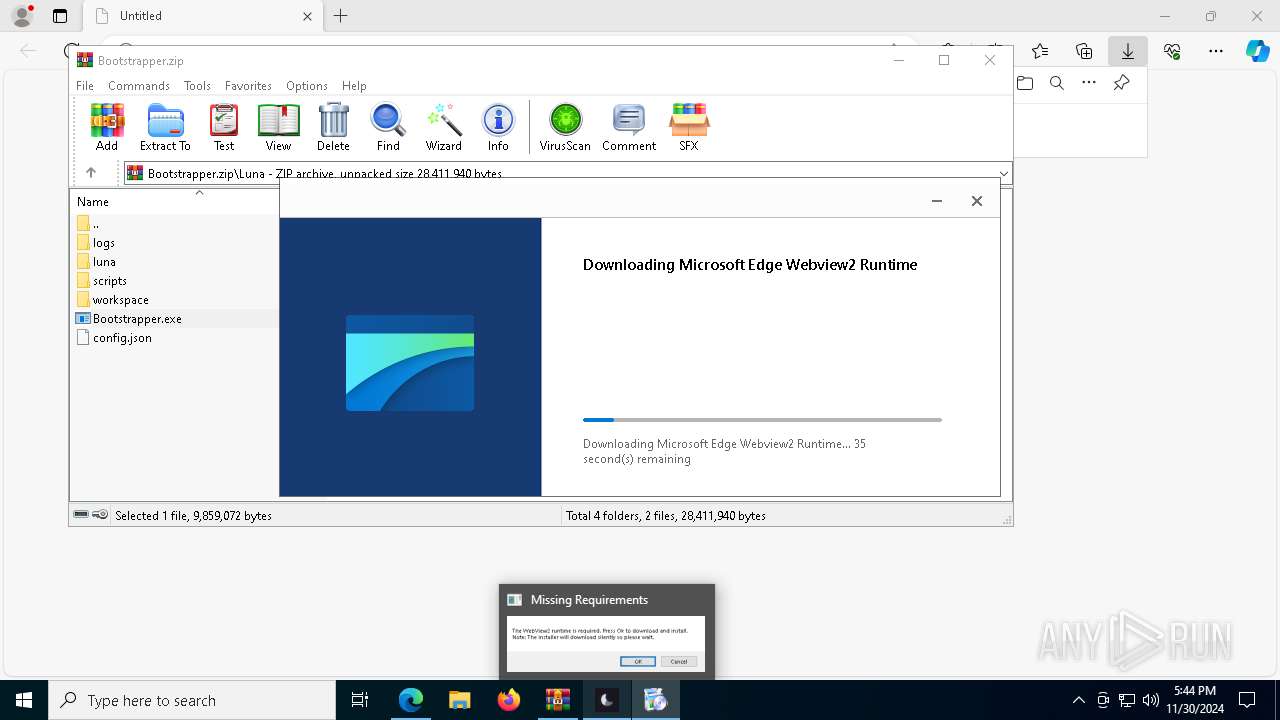
Task: Show hidden system tray icons
Action: point(1078,700)
